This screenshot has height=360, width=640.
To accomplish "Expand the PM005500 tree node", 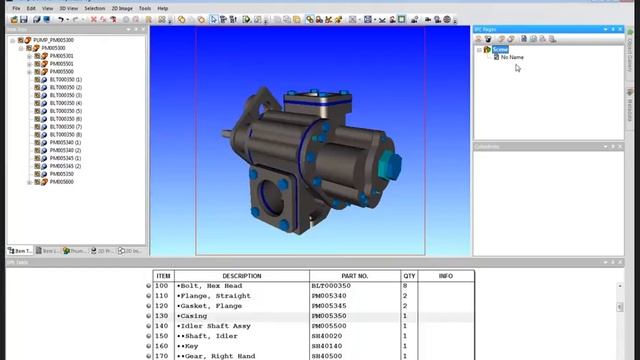I will pyautogui.click(x=29, y=72).
